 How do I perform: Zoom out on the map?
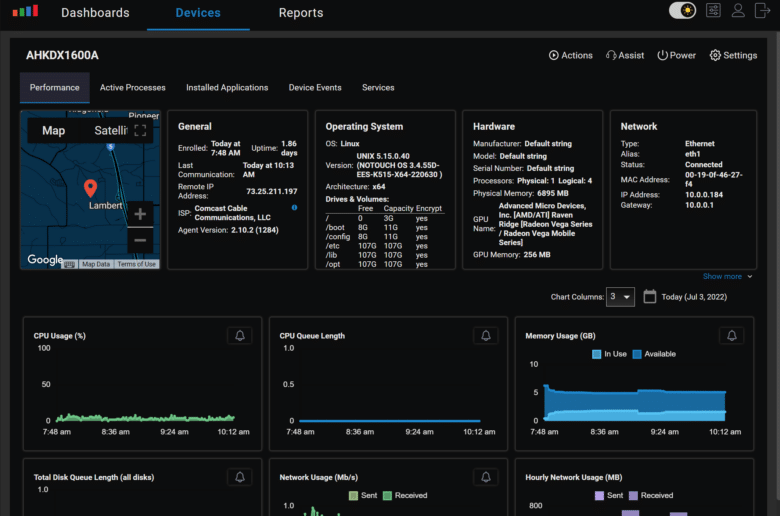[140, 240]
